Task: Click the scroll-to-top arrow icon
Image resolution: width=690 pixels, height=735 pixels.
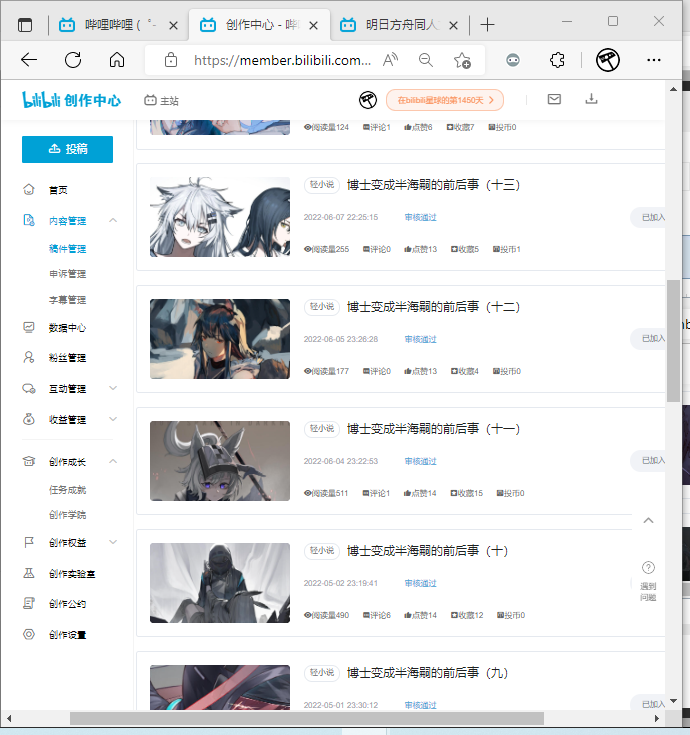Action: point(648,521)
